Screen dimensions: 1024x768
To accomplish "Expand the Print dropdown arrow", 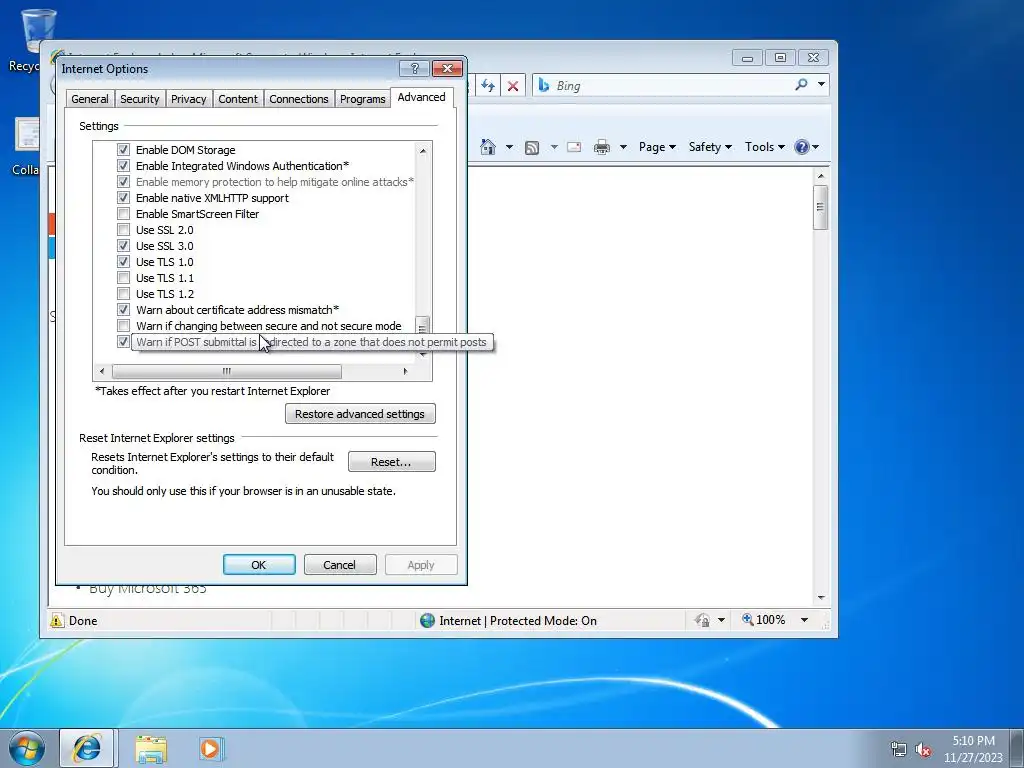I will [x=623, y=148].
